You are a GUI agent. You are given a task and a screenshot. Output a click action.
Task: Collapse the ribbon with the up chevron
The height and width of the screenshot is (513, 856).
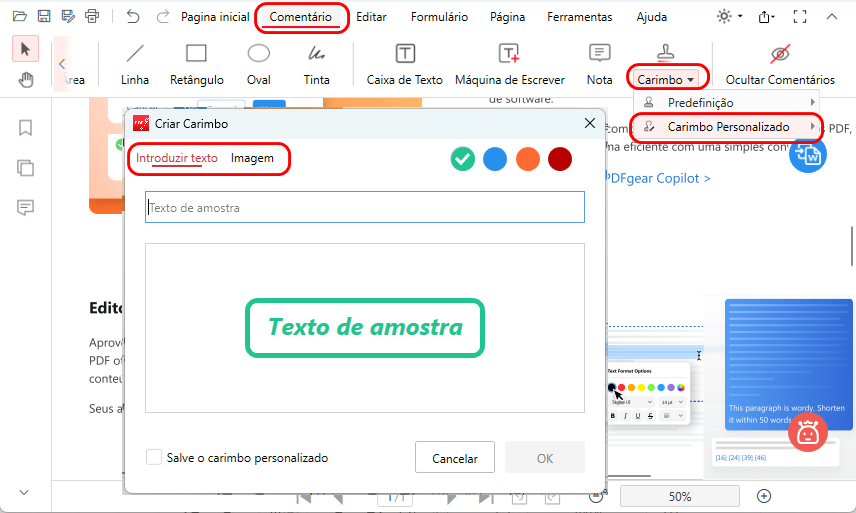[831, 16]
